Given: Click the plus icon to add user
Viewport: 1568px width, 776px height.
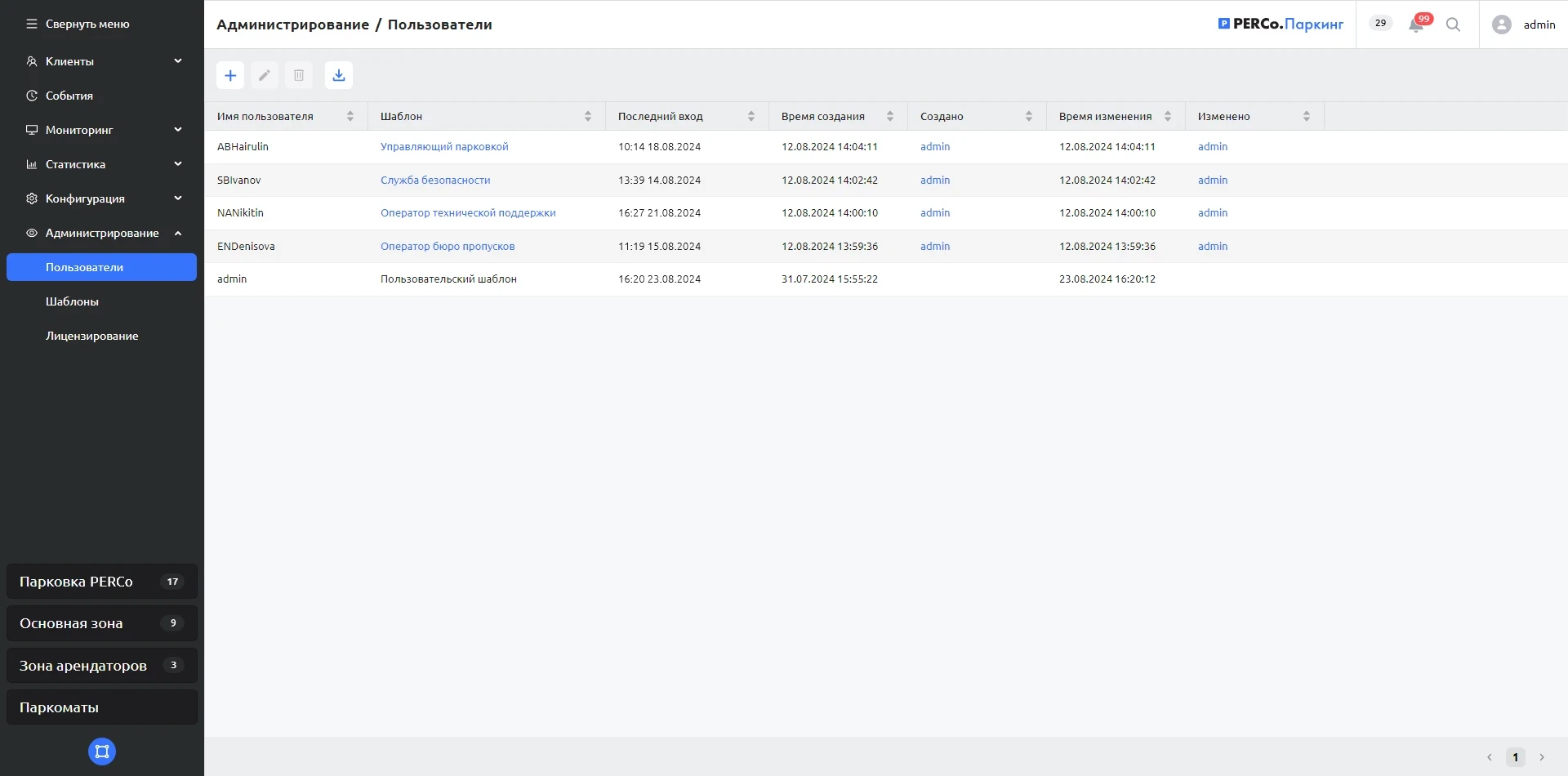Looking at the screenshot, I should tap(230, 75).
